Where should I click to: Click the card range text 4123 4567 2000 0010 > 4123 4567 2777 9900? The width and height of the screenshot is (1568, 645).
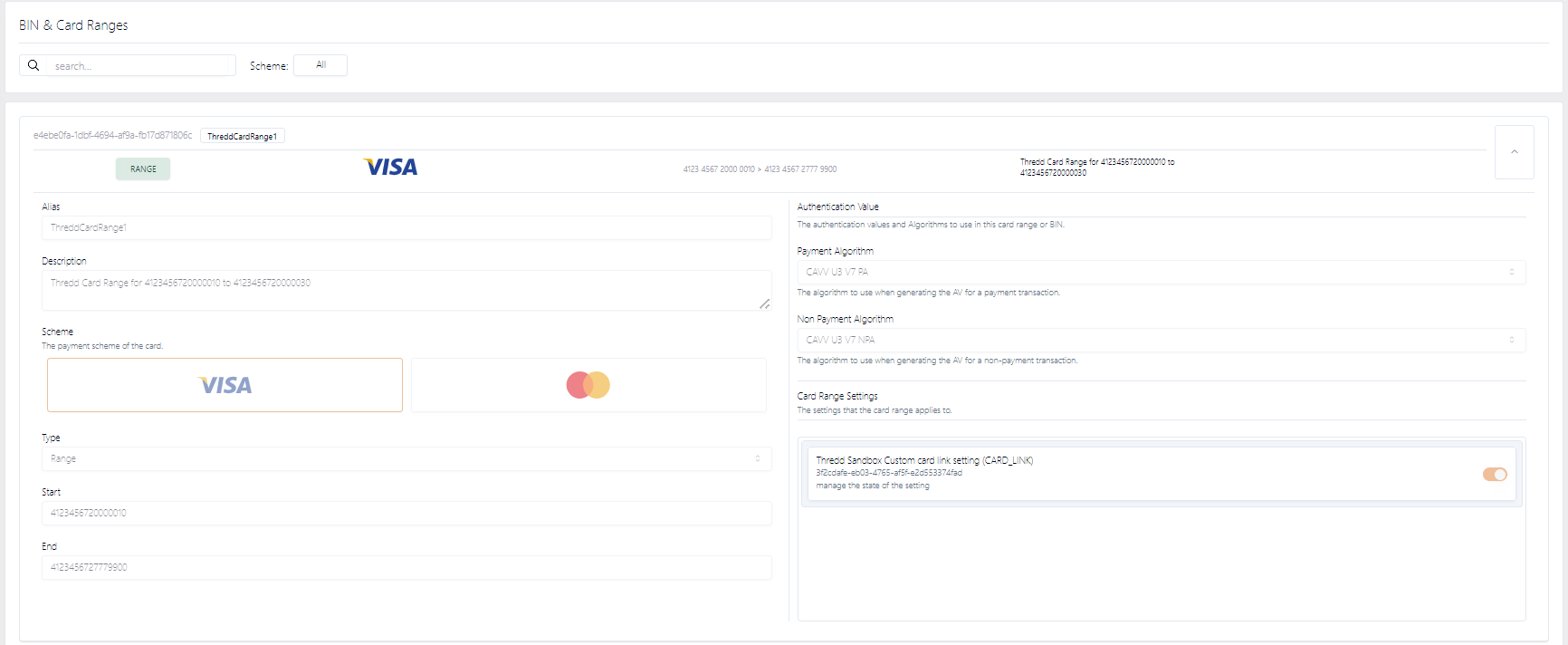[x=760, y=169]
